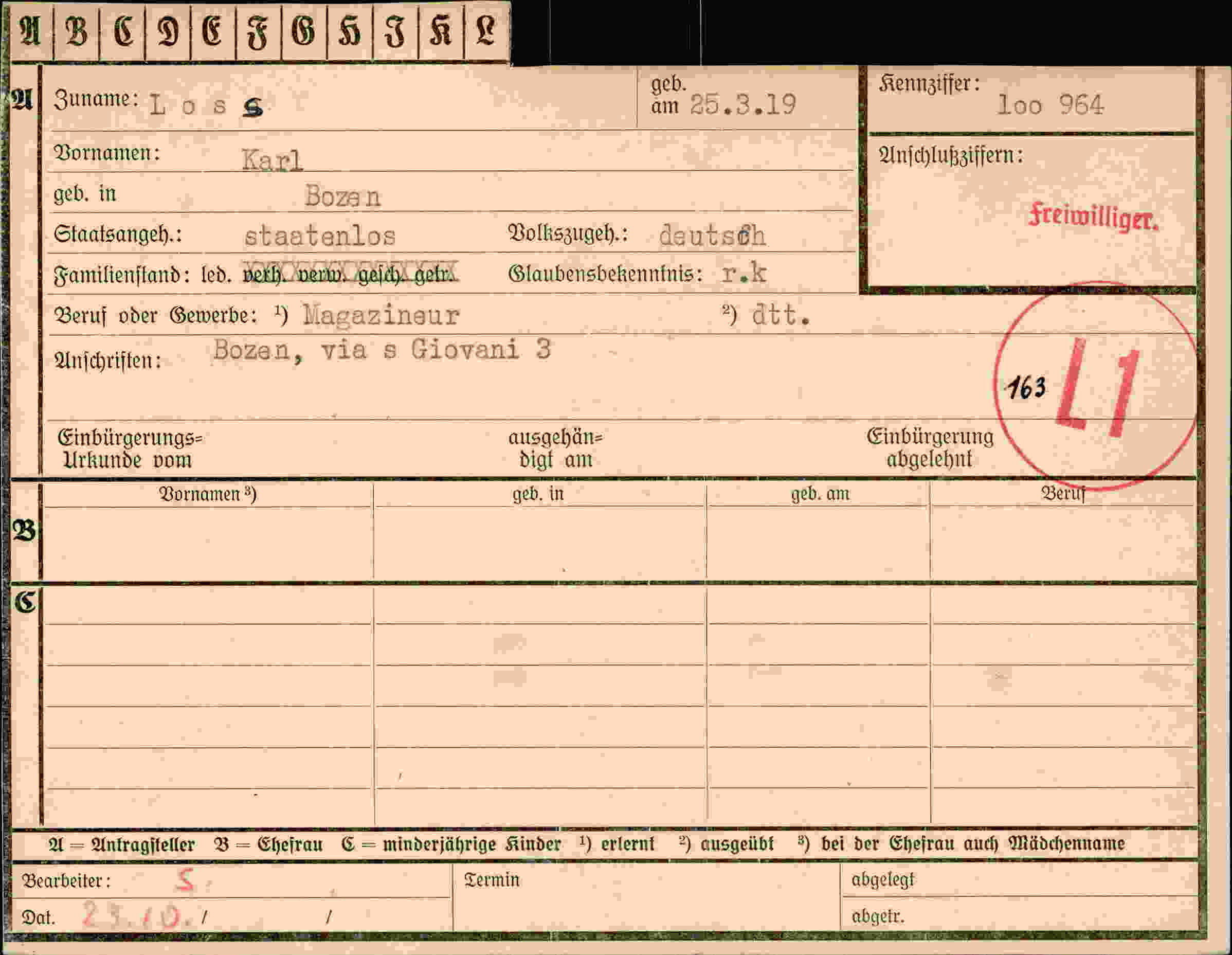Click the religion value 'r.k'
This screenshot has height=955, width=1232.
744,273
